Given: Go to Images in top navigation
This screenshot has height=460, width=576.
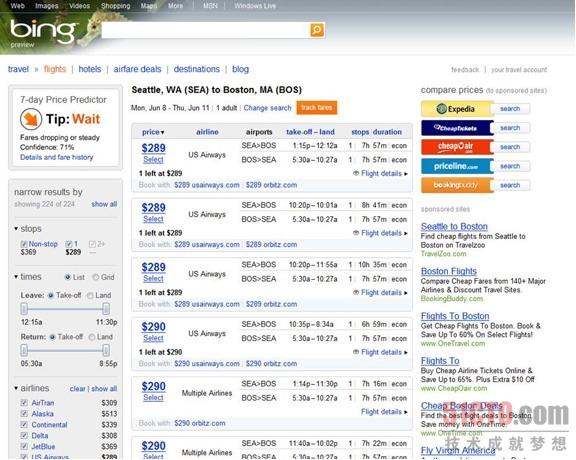Looking at the screenshot, I should [x=47, y=6].
